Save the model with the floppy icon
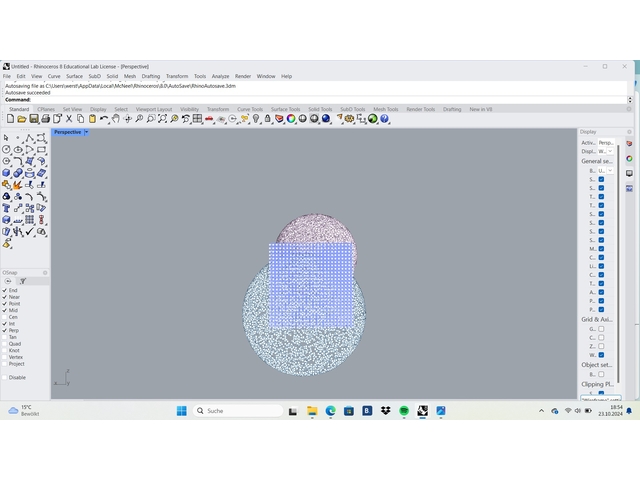The image size is (640, 480). coord(33,119)
